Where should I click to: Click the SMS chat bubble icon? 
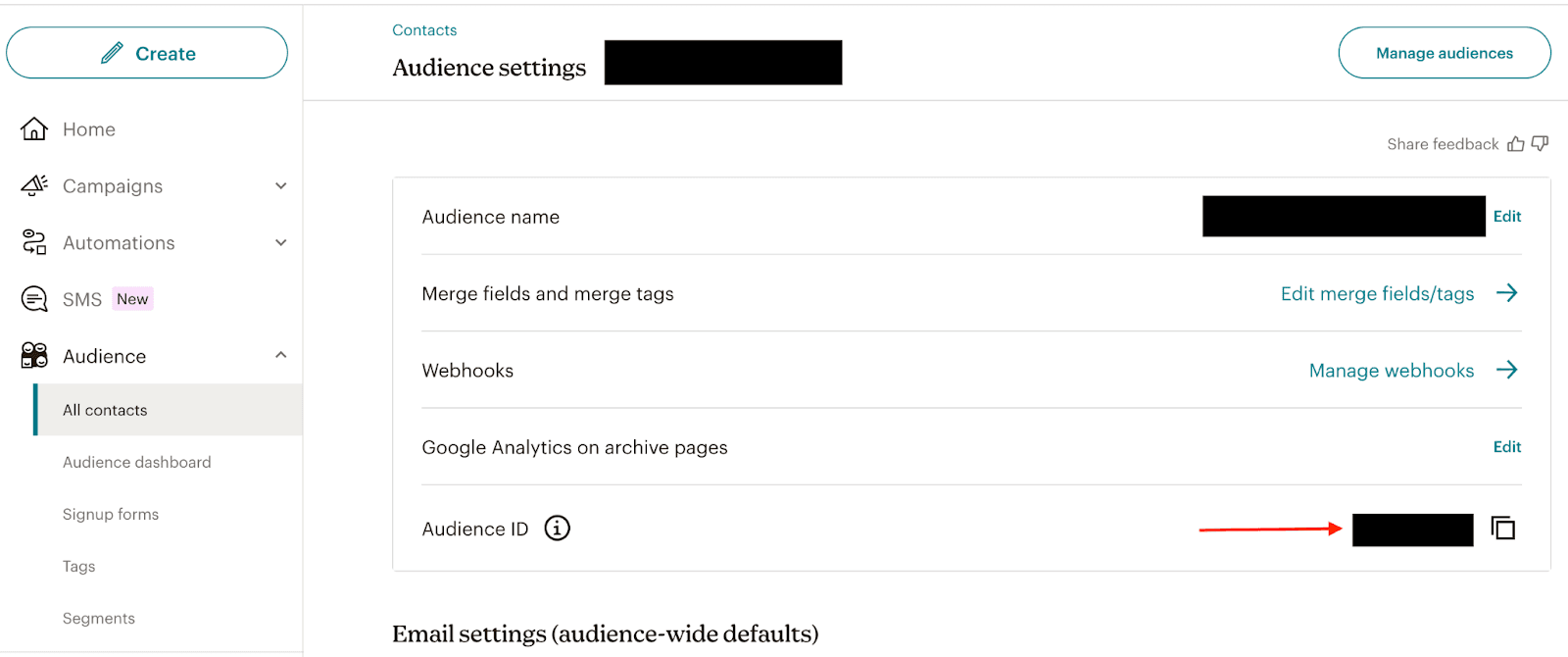(x=34, y=299)
